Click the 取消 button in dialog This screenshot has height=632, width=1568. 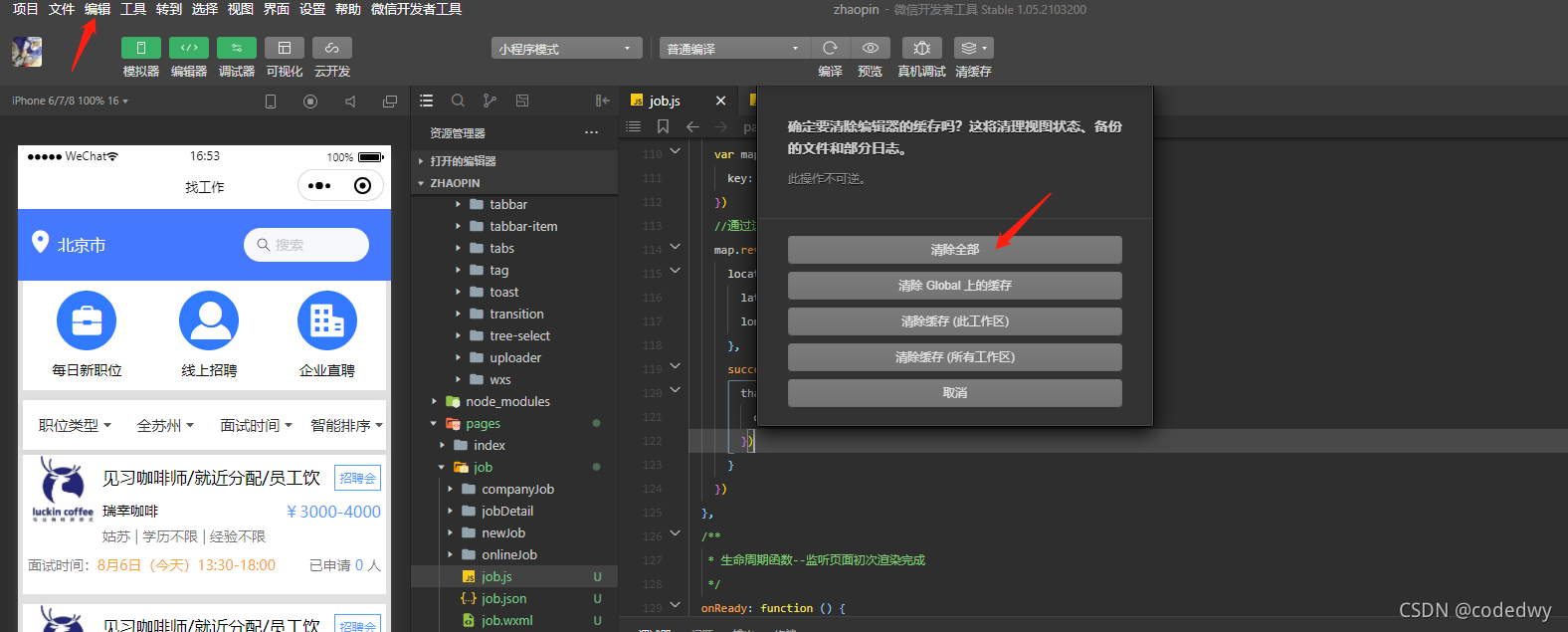(955, 393)
